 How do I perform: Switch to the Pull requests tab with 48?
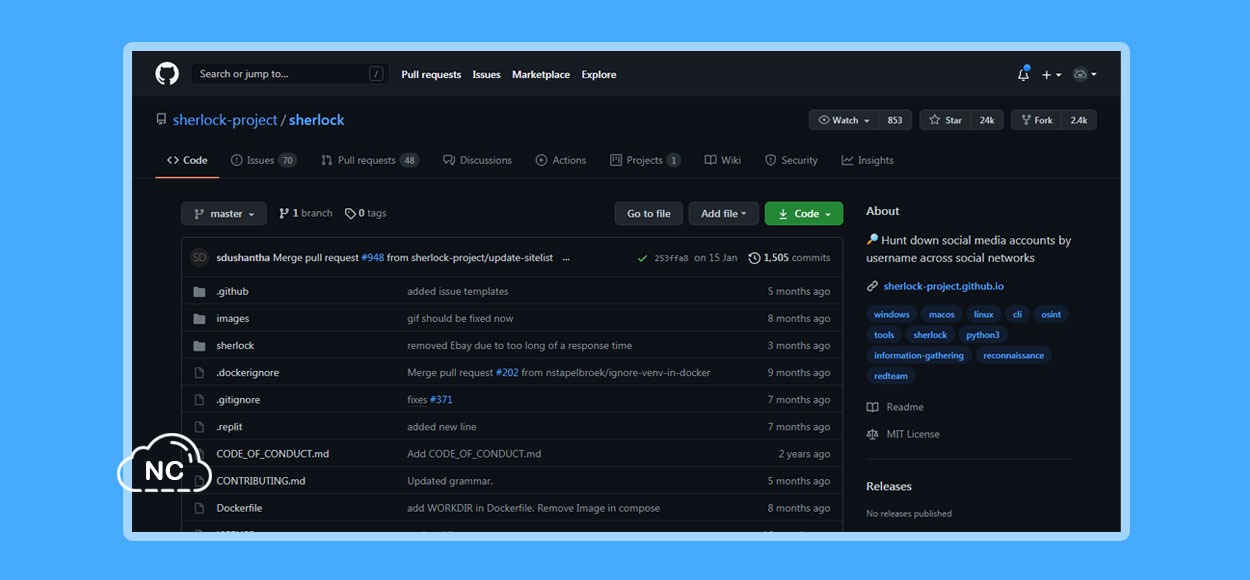pos(370,160)
